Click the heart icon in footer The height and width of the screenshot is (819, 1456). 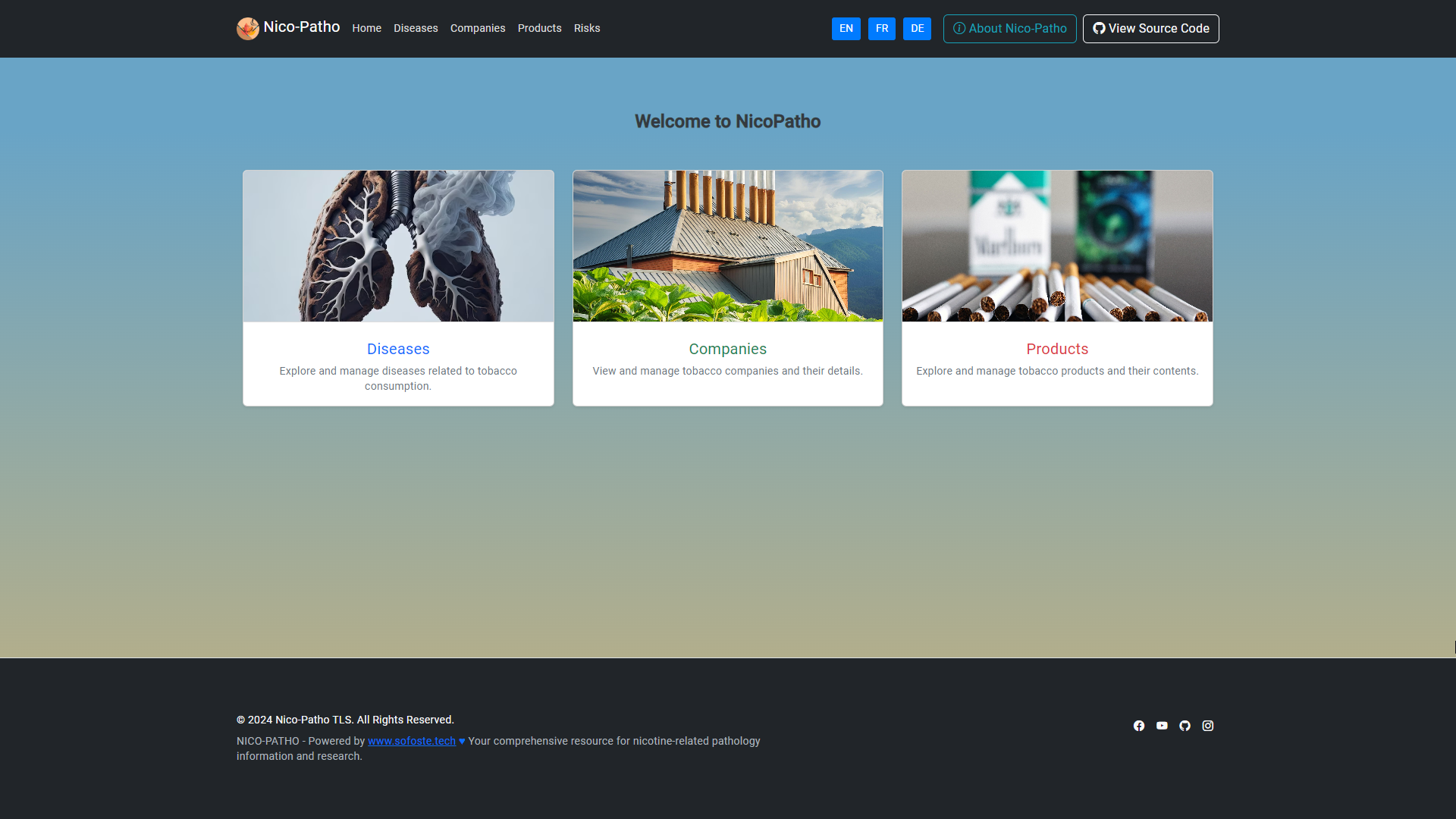tap(462, 742)
